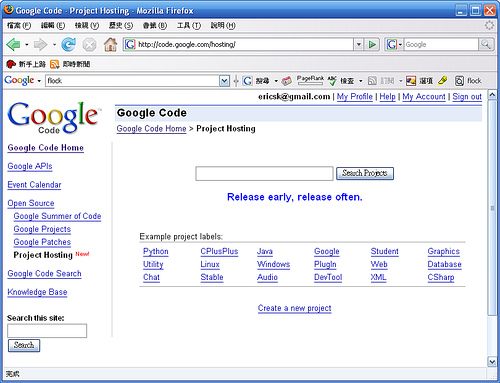Click the Python project label
The height and width of the screenshot is (383, 500).
156,251
